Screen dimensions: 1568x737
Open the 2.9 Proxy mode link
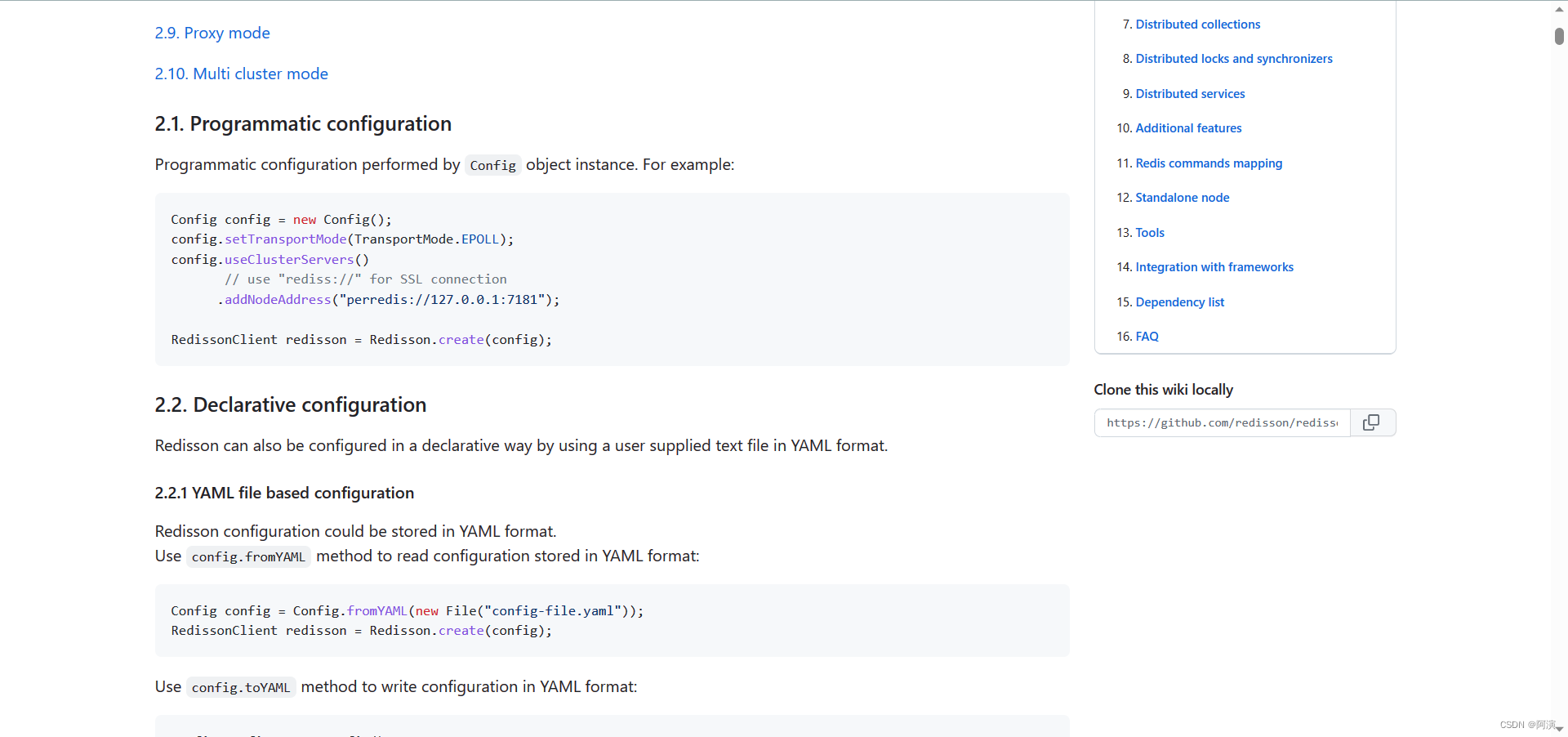pos(212,33)
